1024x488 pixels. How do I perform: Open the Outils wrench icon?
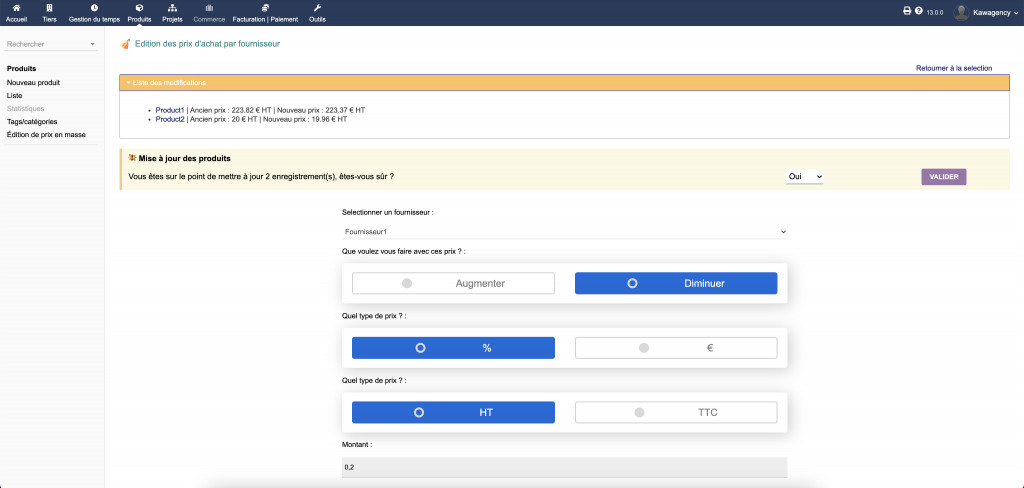317,8
